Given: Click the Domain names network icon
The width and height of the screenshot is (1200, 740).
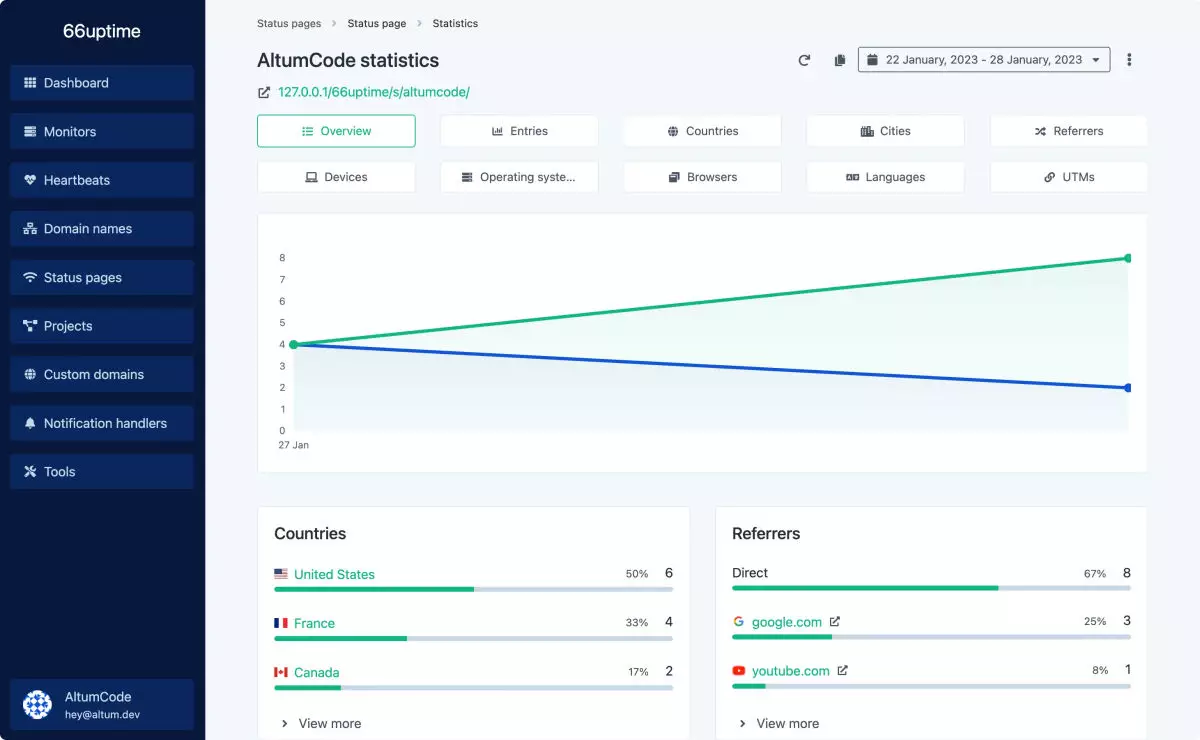Looking at the screenshot, I should pyautogui.click(x=30, y=229).
